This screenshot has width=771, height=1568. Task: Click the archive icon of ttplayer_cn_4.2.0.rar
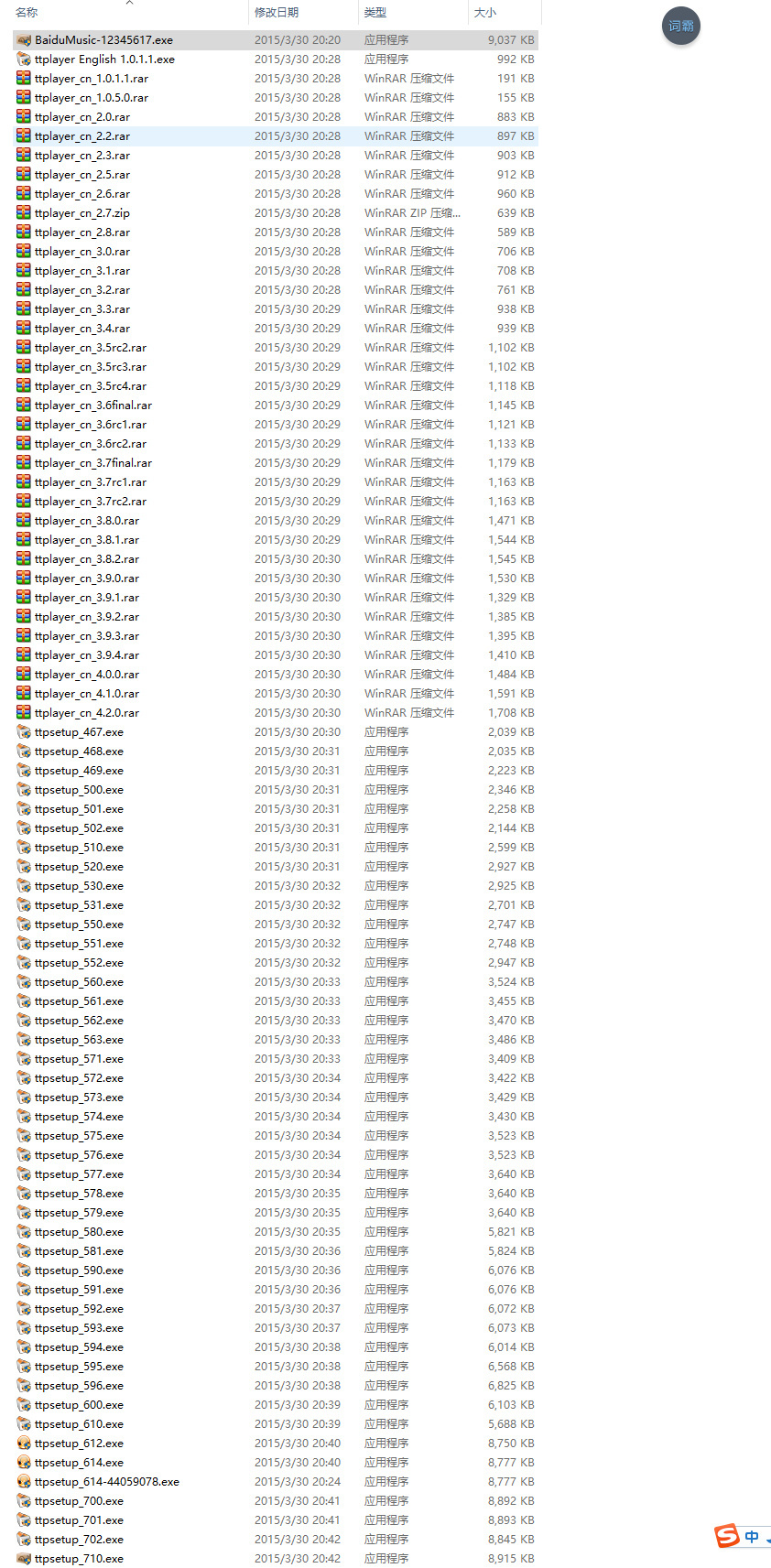24,713
